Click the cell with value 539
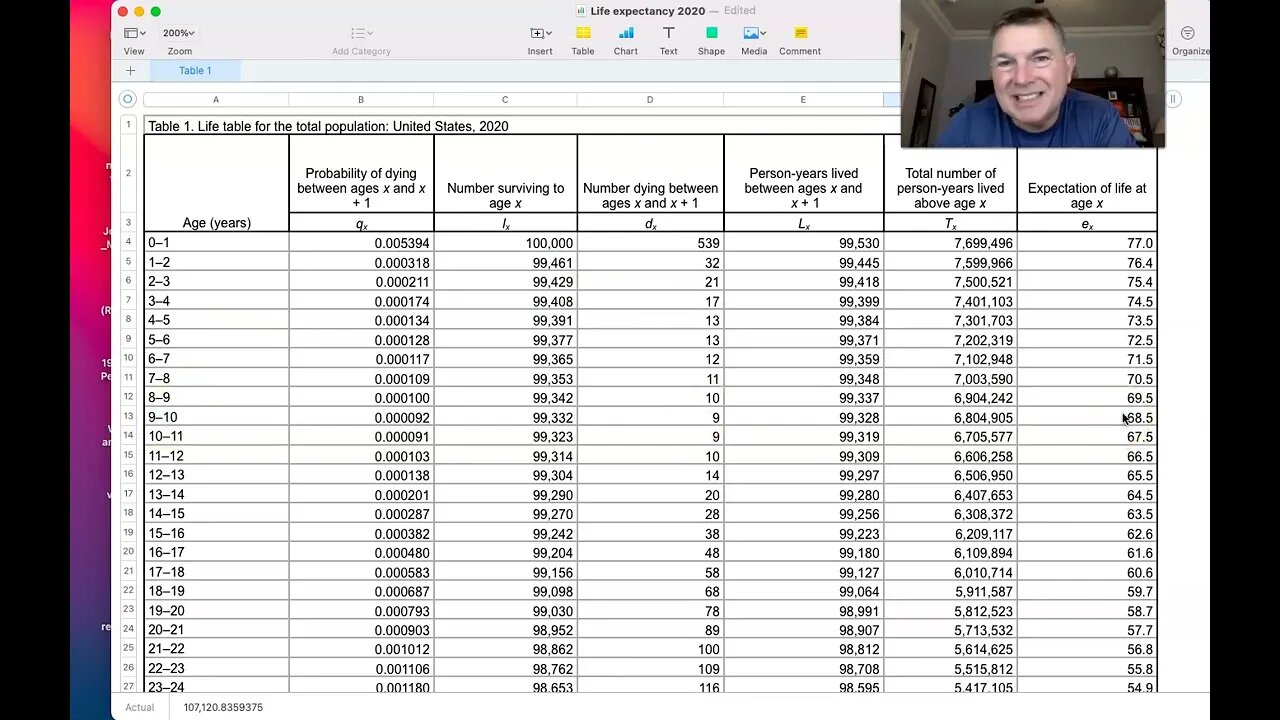 (650, 243)
